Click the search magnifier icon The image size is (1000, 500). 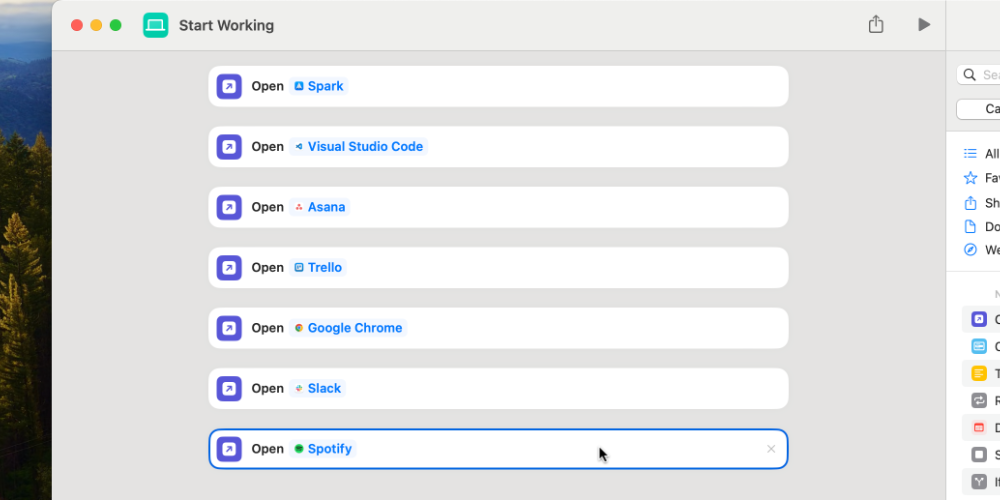coord(969,75)
